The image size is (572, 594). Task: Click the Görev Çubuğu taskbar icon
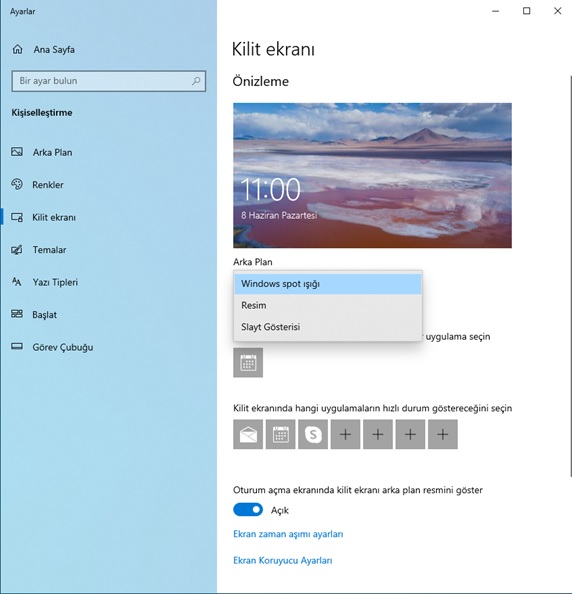17,347
